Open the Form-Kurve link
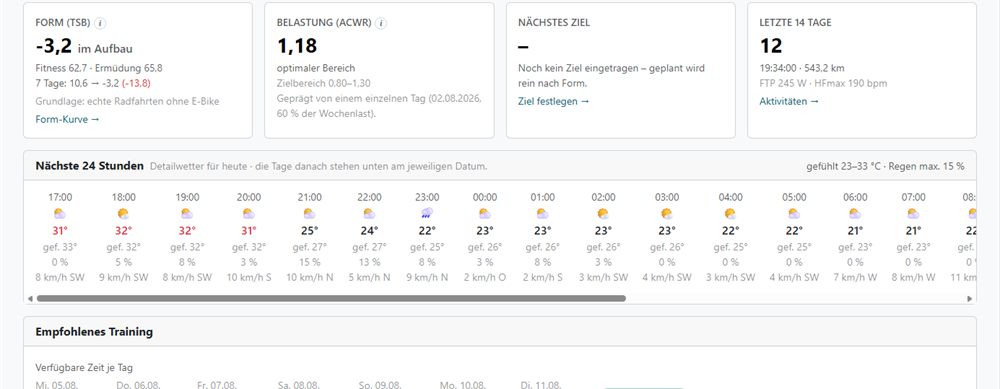Screen dimensions: 1000x389 [68, 119]
